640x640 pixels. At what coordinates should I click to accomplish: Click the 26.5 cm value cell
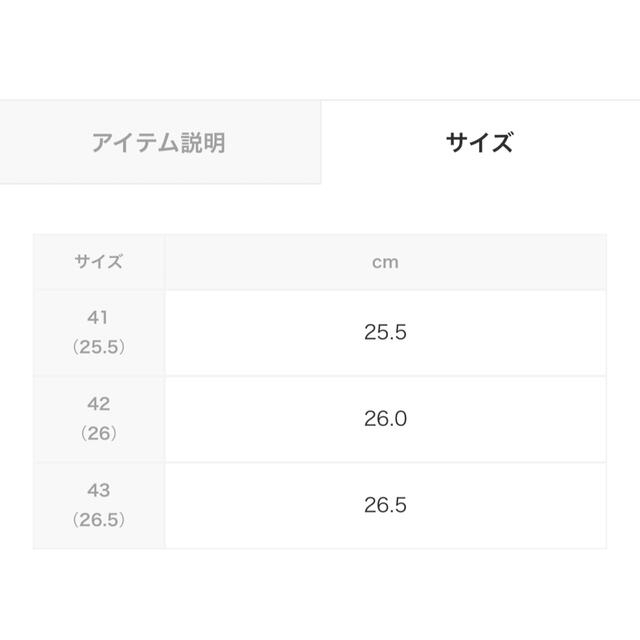tap(385, 505)
